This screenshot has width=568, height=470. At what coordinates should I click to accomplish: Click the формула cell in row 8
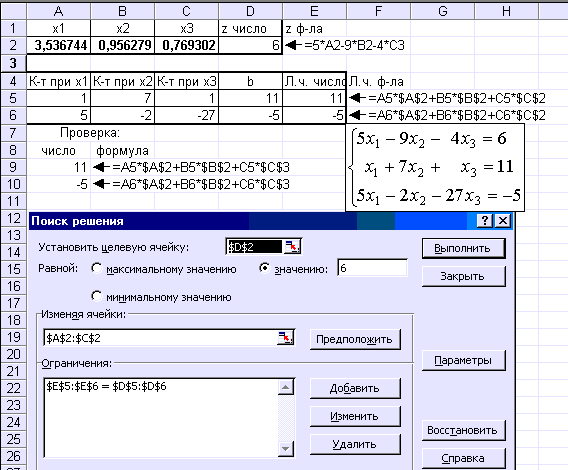(122, 150)
